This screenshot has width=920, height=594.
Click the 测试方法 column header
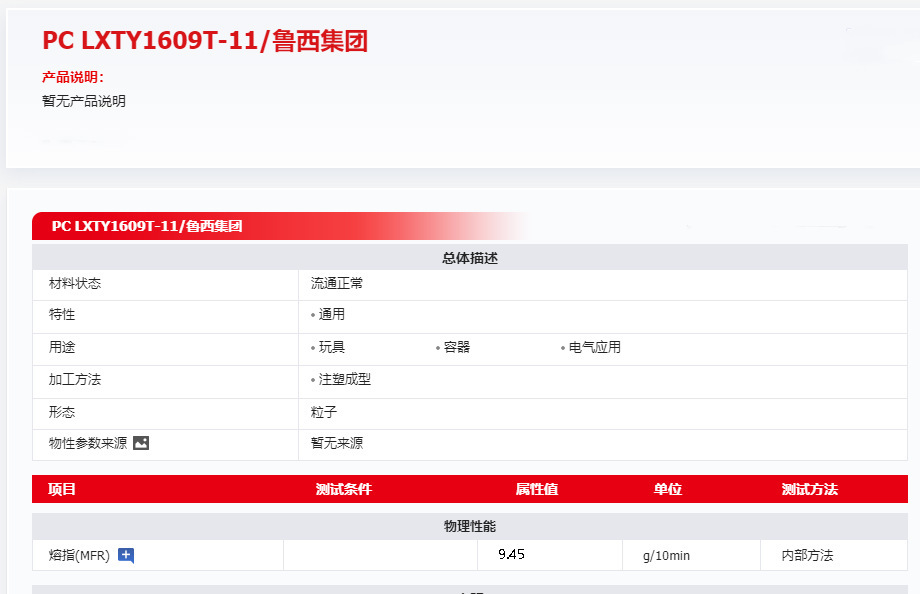tap(810, 489)
